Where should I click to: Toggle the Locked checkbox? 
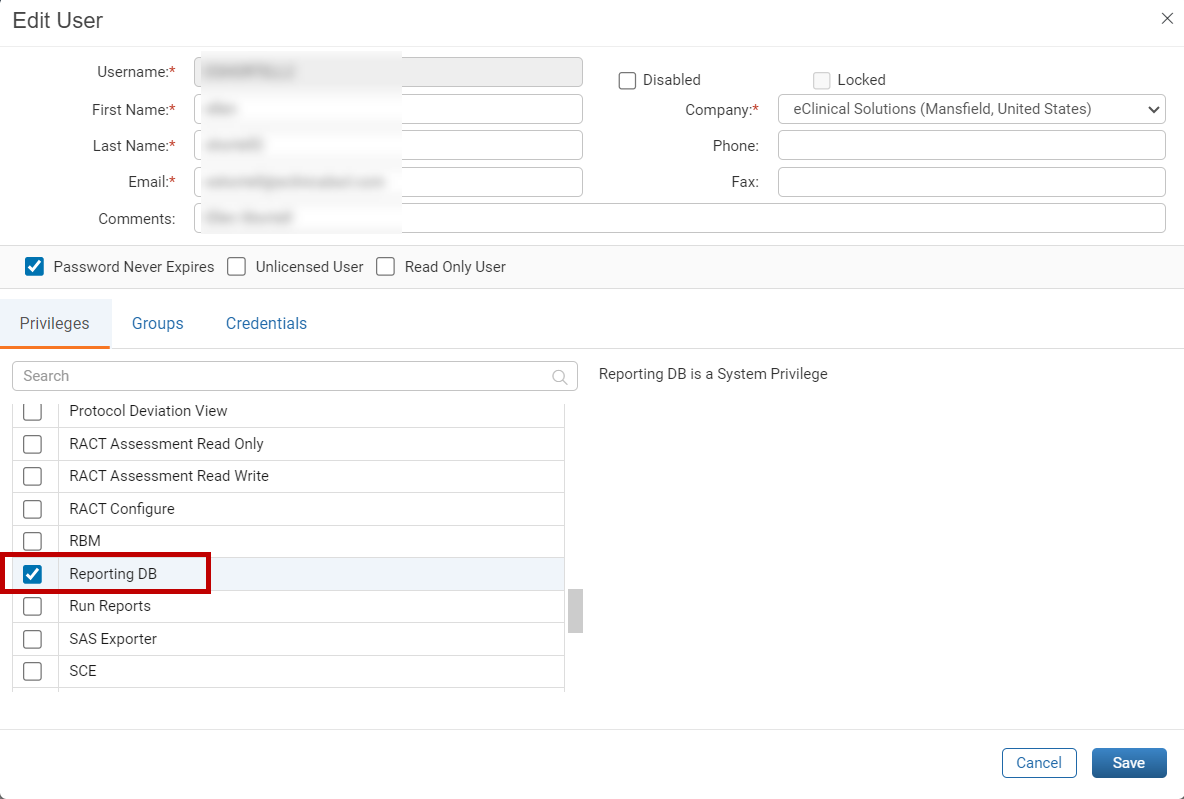(822, 80)
